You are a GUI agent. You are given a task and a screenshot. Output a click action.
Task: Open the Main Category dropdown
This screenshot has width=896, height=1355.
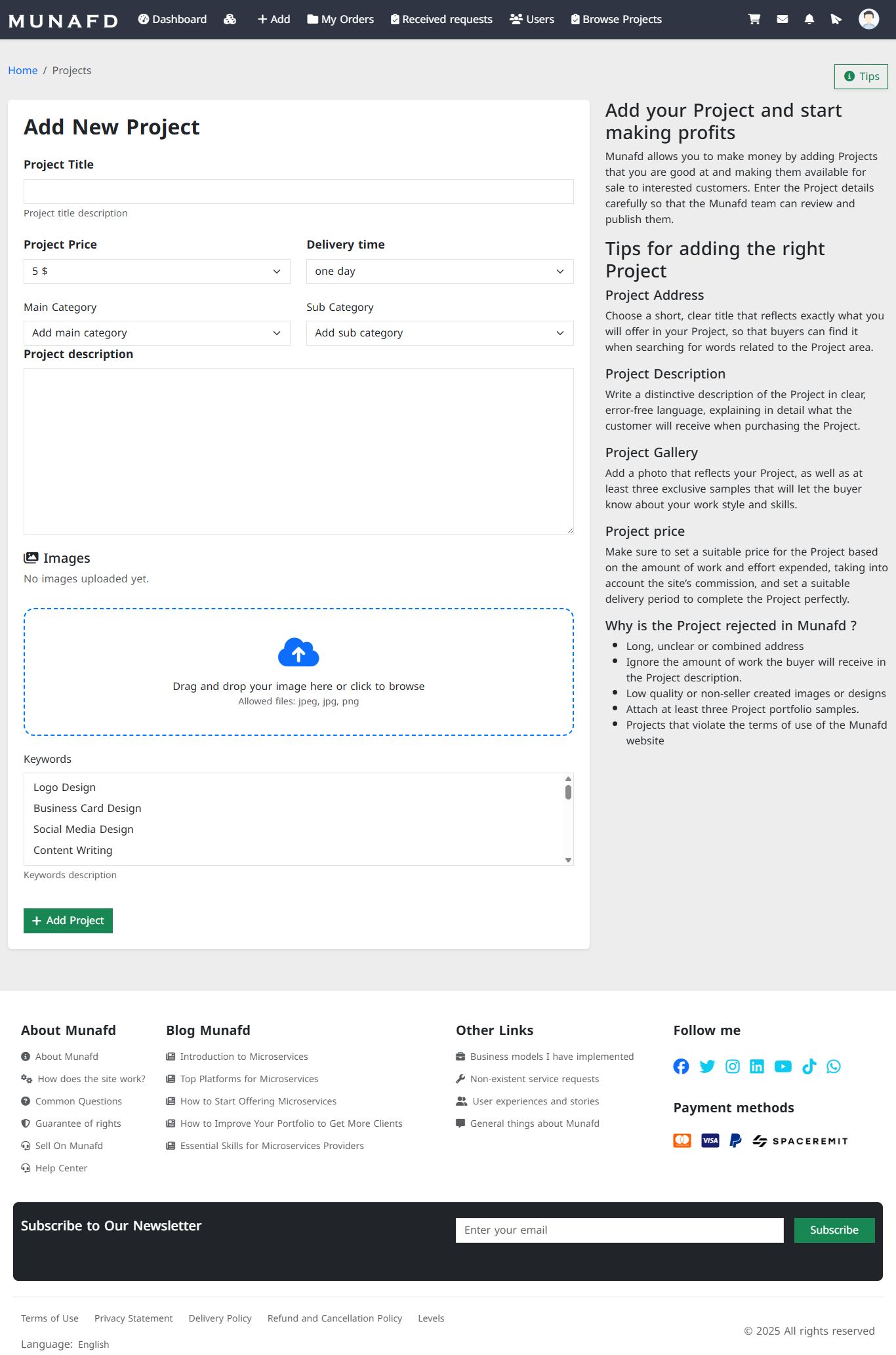coord(157,333)
